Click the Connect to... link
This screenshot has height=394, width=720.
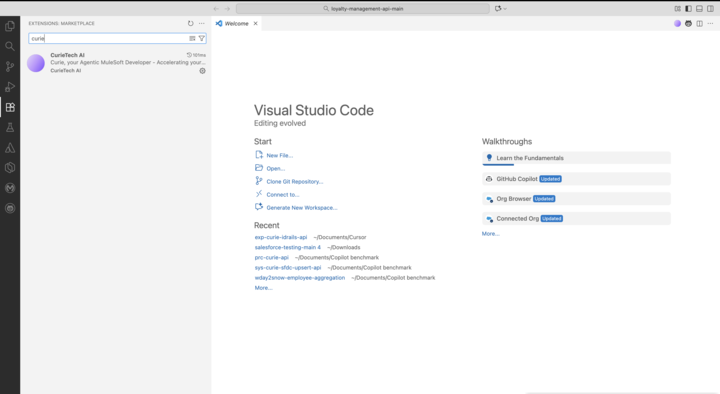point(283,195)
